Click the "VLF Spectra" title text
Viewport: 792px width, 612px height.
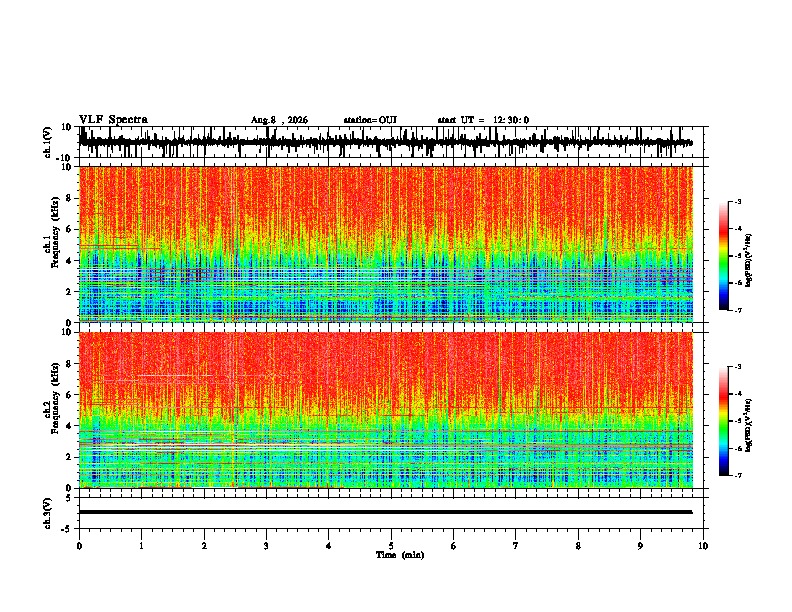(x=113, y=120)
